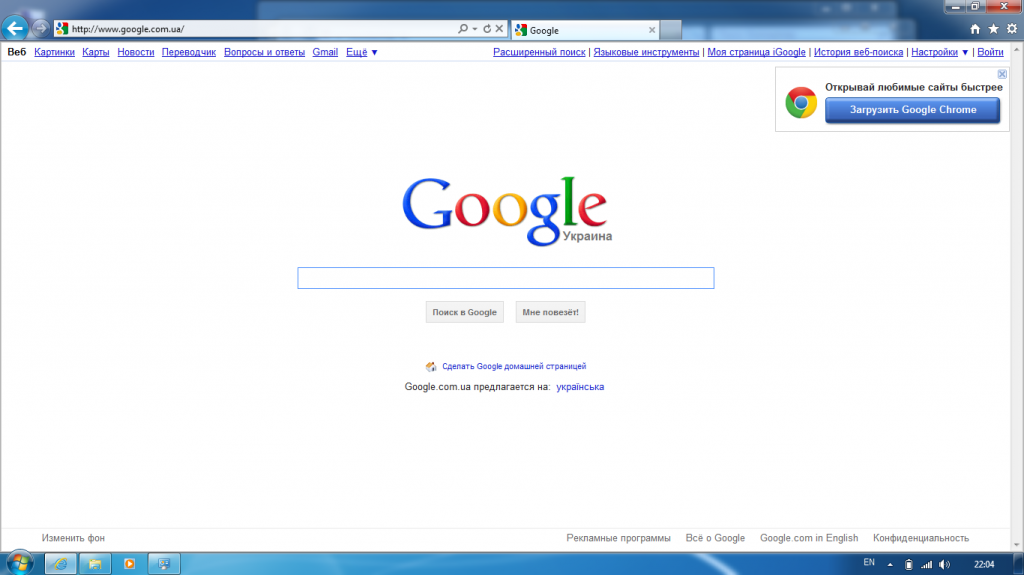The width and height of the screenshot is (1024, 575).
Task: Open the Новости link
Action: pyautogui.click(x=136, y=52)
